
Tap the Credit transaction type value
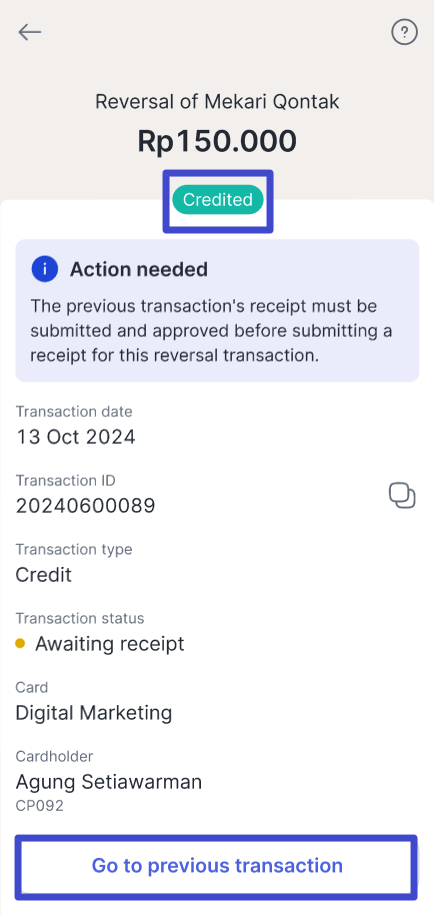coord(44,575)
